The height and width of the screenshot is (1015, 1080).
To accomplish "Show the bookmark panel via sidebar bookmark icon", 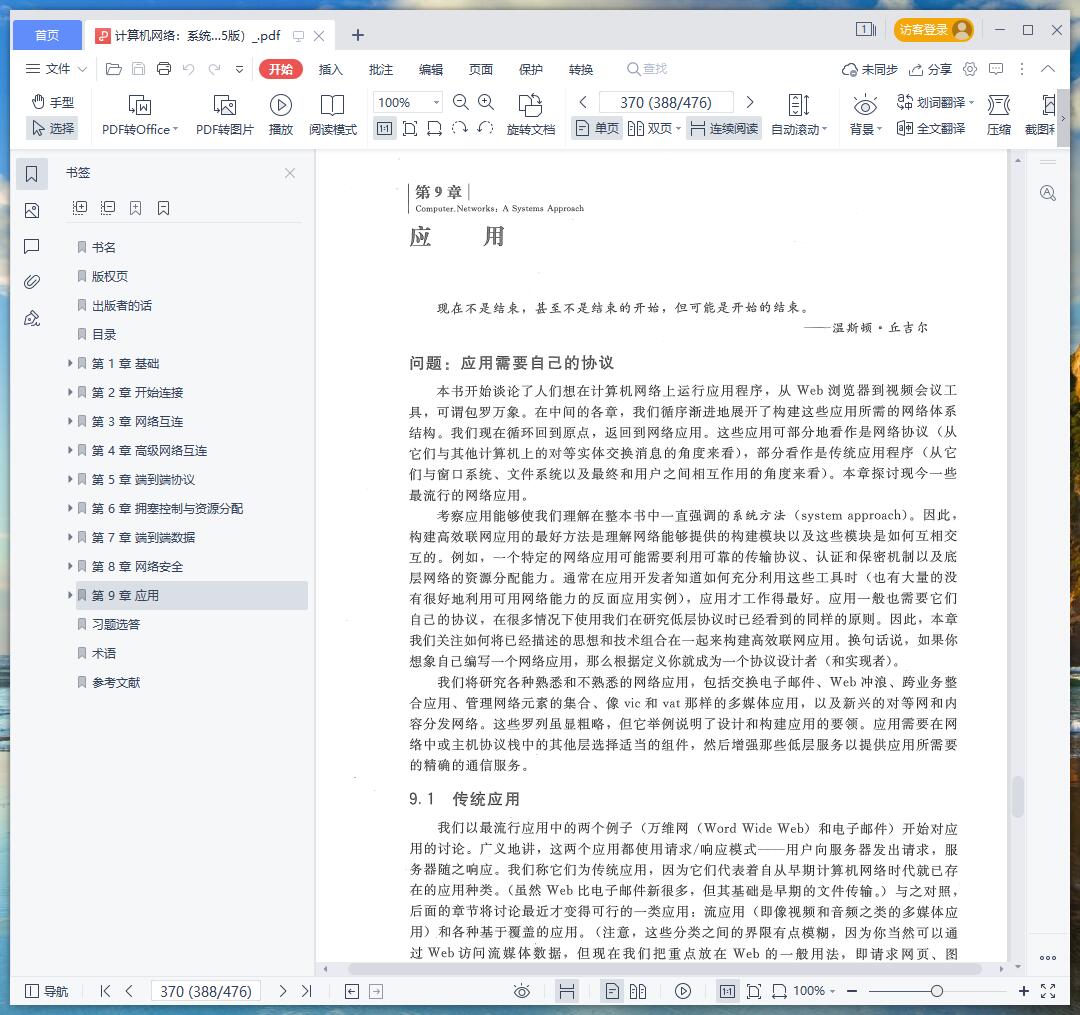I will tap(32, 174).
